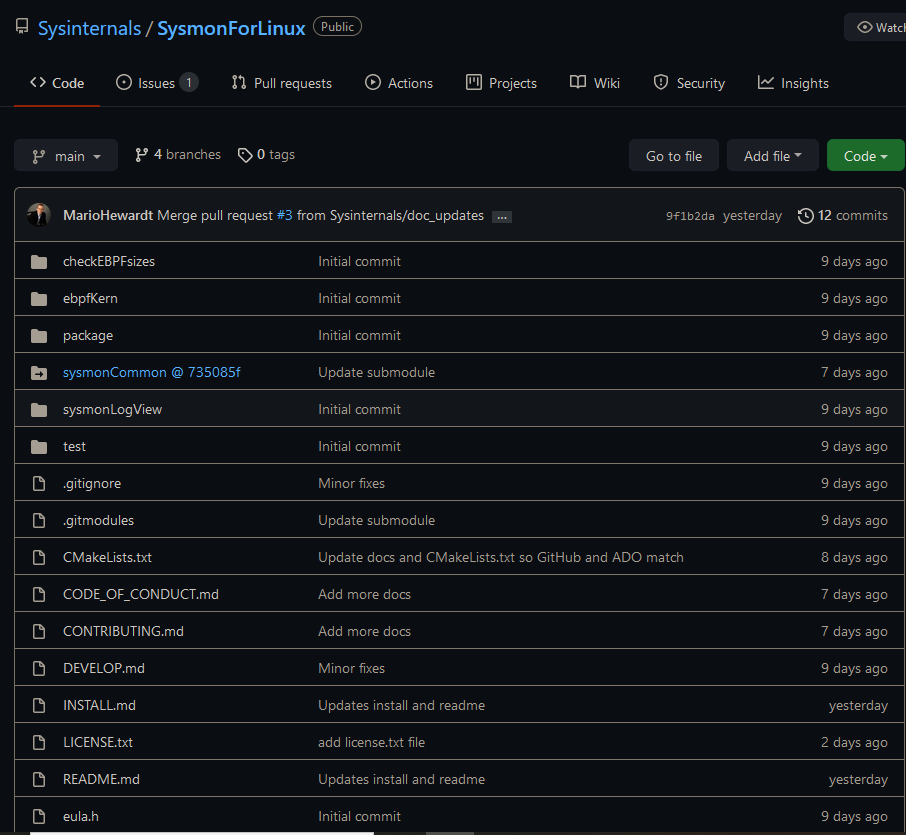Click MarioHewardt's avatar thumbnail
This screenshot has height=835, width=906.
click(x=39, y=215)
